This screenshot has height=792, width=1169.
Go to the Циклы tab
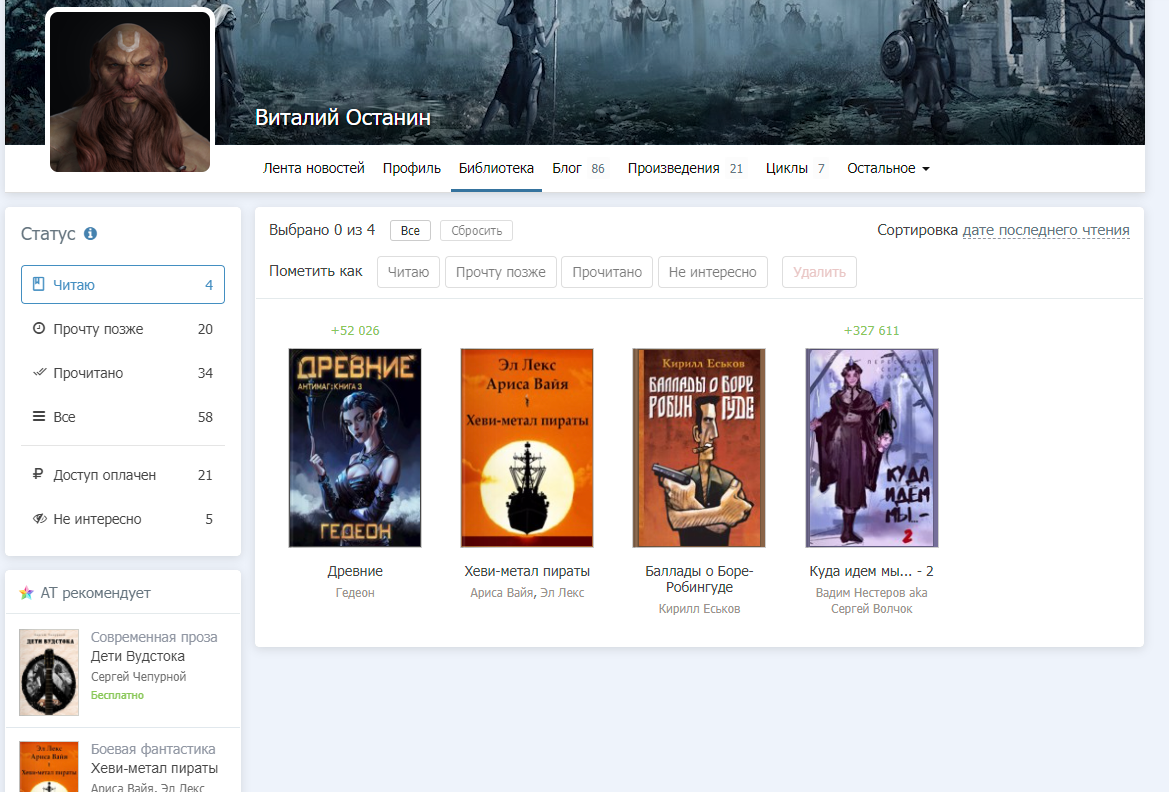point(786,169)
